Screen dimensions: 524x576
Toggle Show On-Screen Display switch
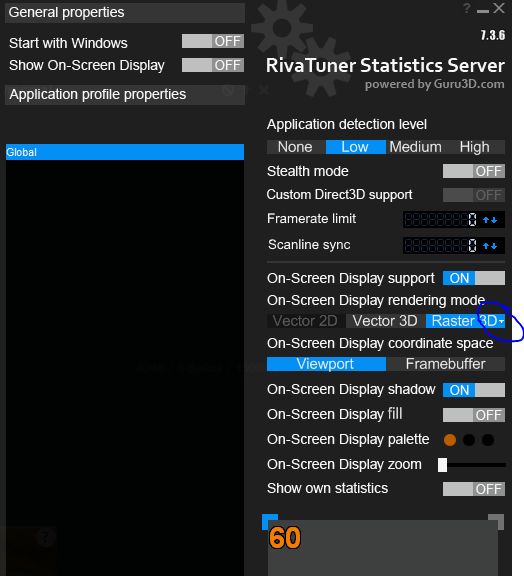213,65
